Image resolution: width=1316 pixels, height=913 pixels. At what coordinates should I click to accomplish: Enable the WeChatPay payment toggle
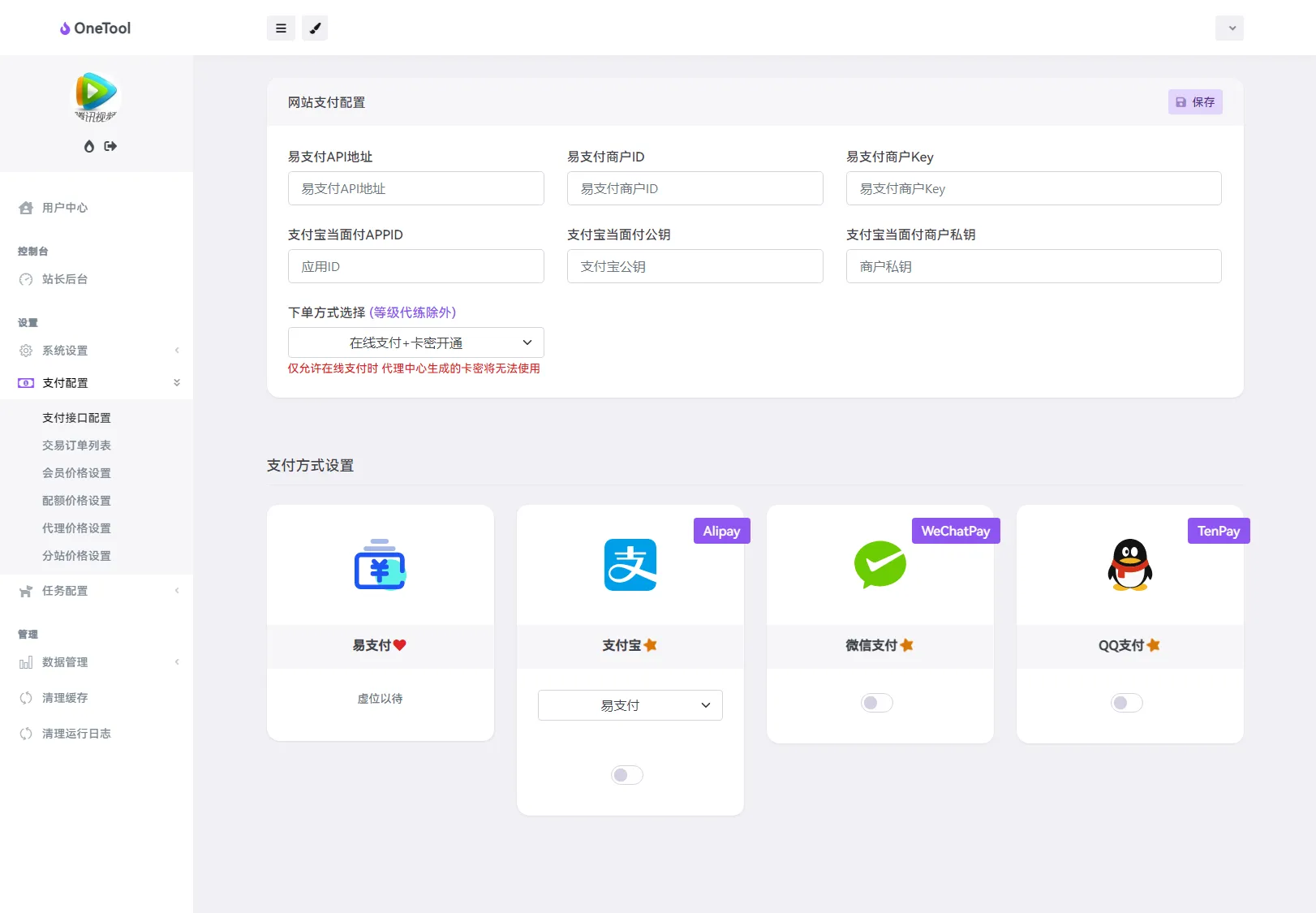[876, 703]
